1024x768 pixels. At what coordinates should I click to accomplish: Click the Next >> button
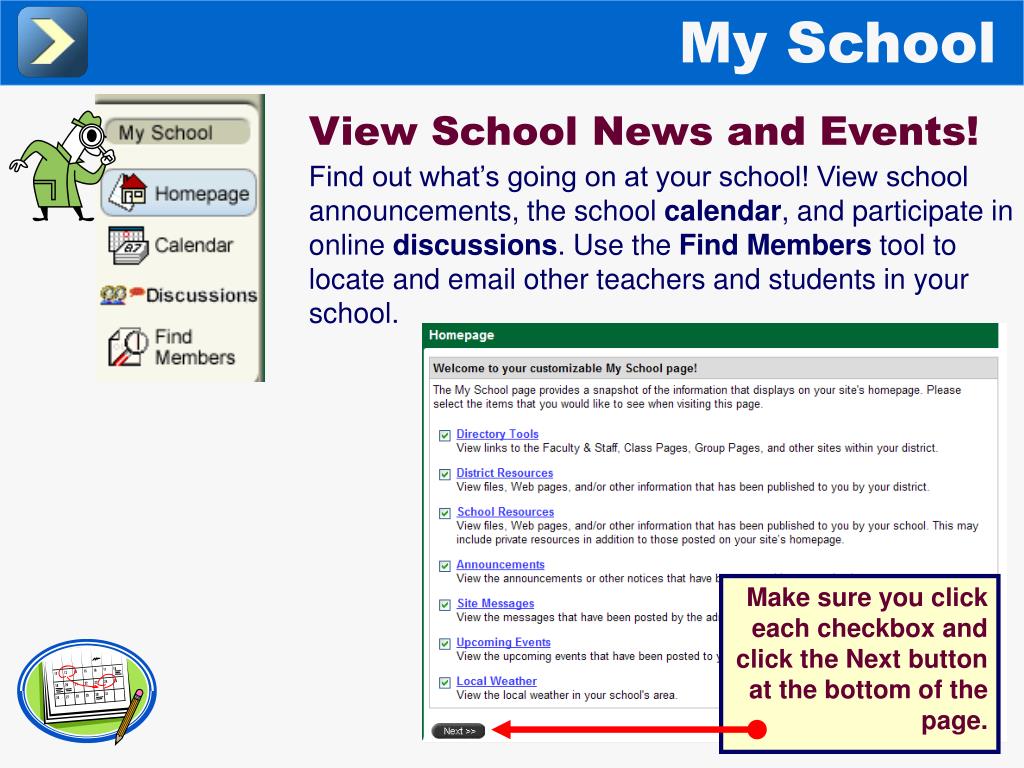click(458, 731)
